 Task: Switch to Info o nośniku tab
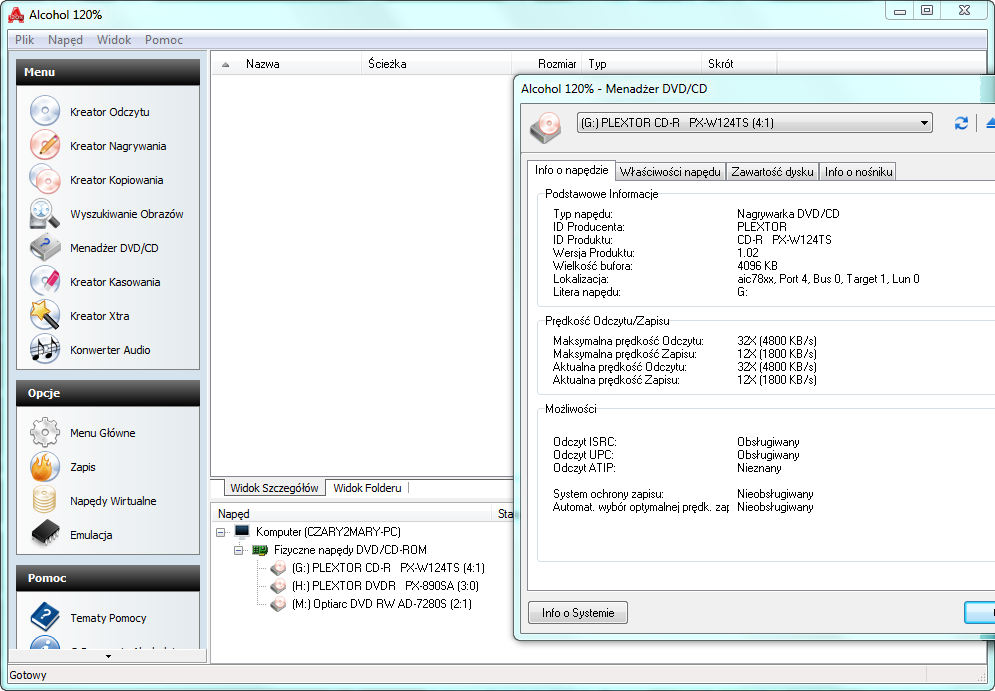858,171
